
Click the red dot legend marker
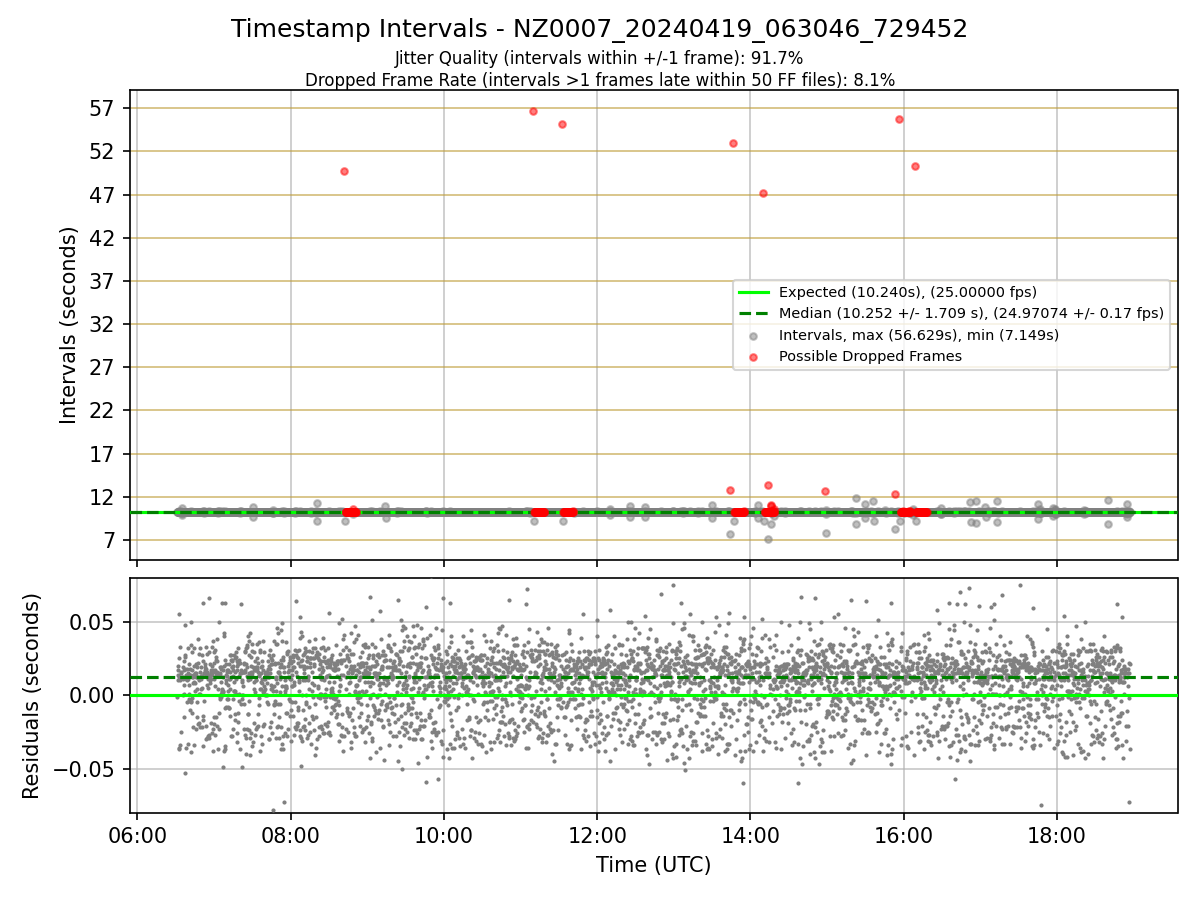755,356
